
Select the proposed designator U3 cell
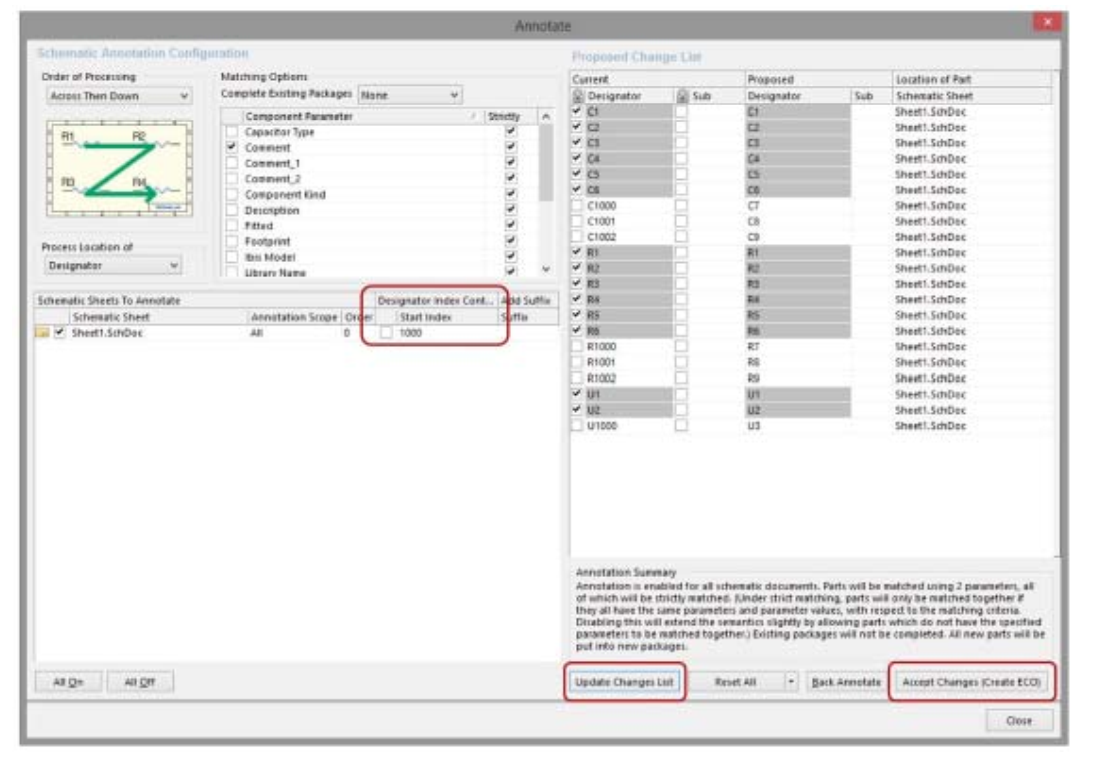pyautogui.click(x=797, y=425)
